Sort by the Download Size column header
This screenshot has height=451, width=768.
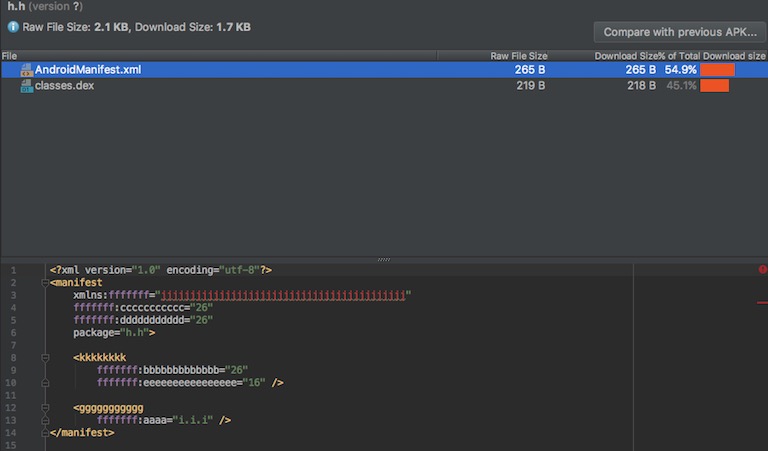pos(625,56)
